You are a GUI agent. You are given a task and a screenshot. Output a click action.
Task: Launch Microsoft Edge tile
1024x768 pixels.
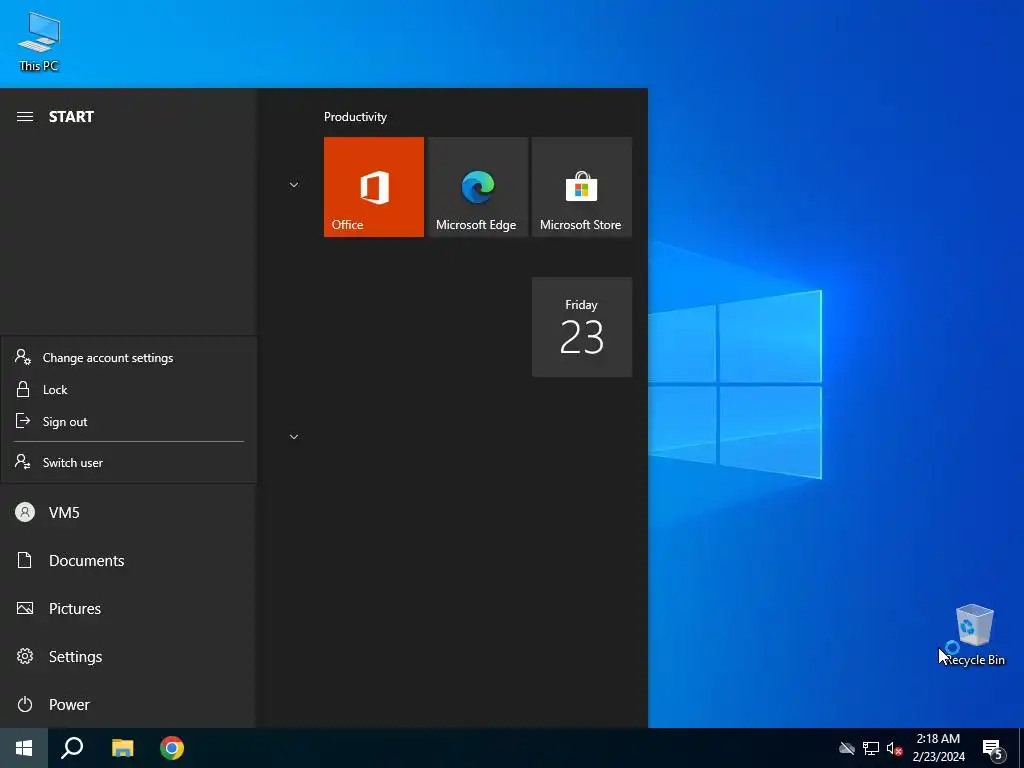click(x=477, y=187)
